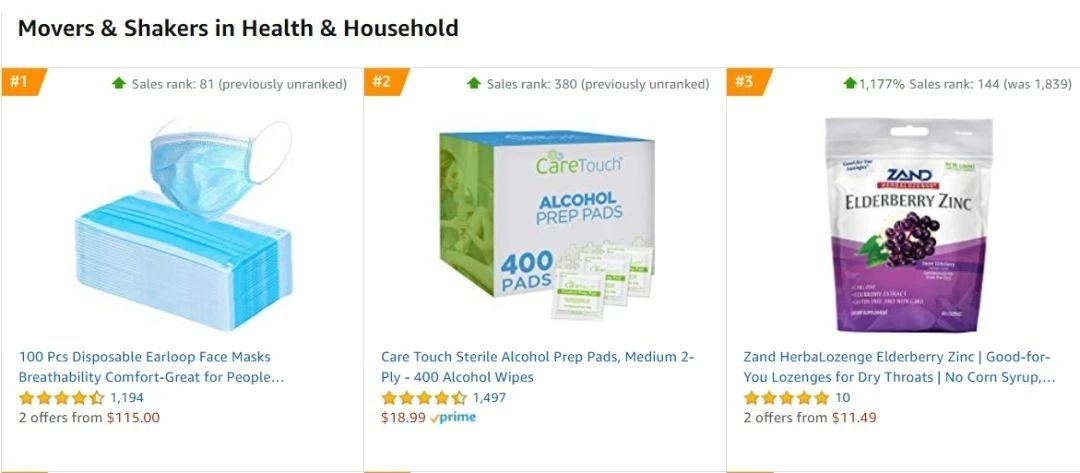Image resolution: width=1080 pixels, height=473 pixels.
Task: View 1,497 reviews for alcohol pads
Action: pyautogui.click(x=489, y=397)
